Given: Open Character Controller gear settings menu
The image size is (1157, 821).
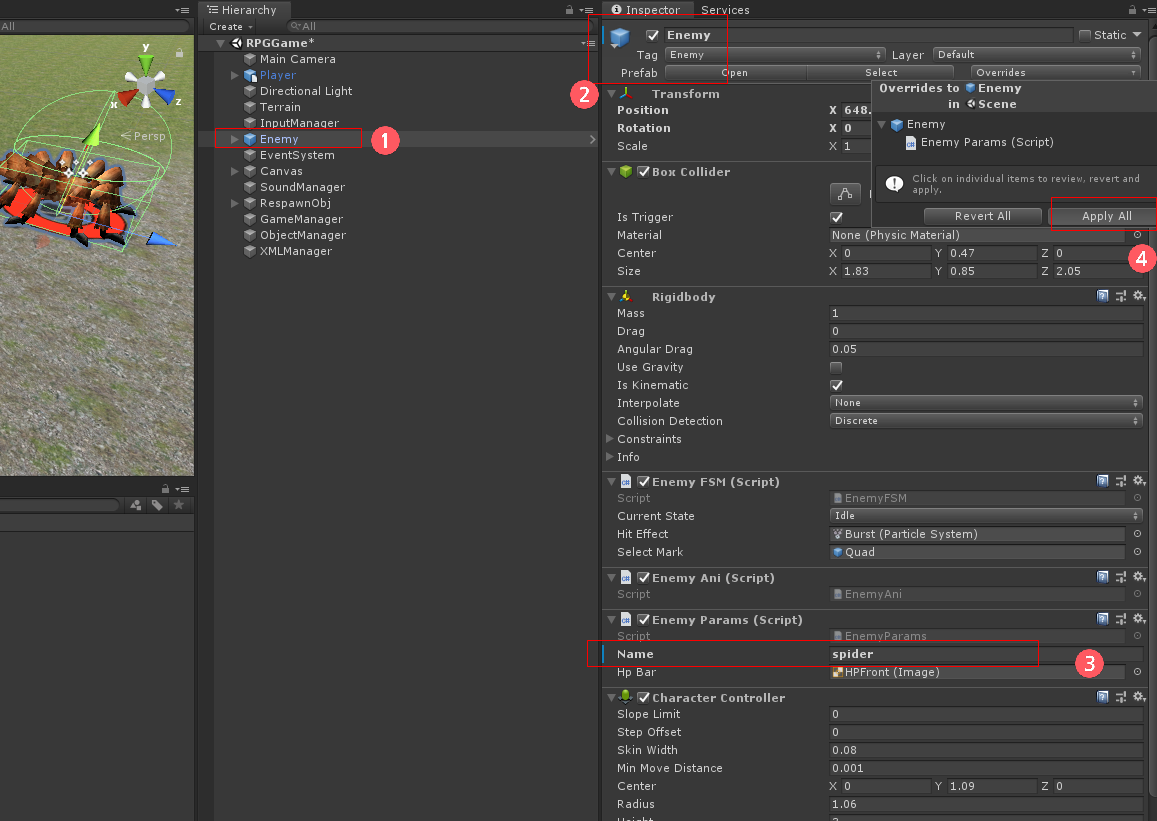Looking at the screenshot, I should 1139,697.
